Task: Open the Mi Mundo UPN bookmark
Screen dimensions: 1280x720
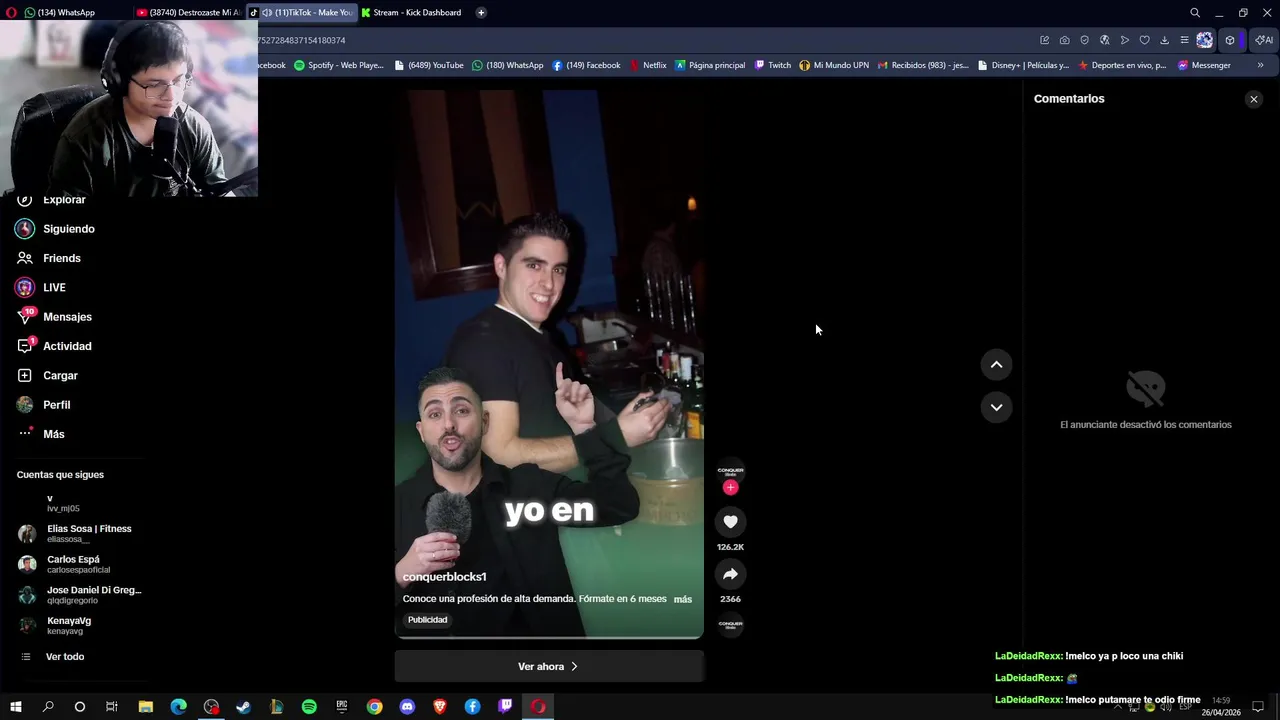Action: [834, 65]
